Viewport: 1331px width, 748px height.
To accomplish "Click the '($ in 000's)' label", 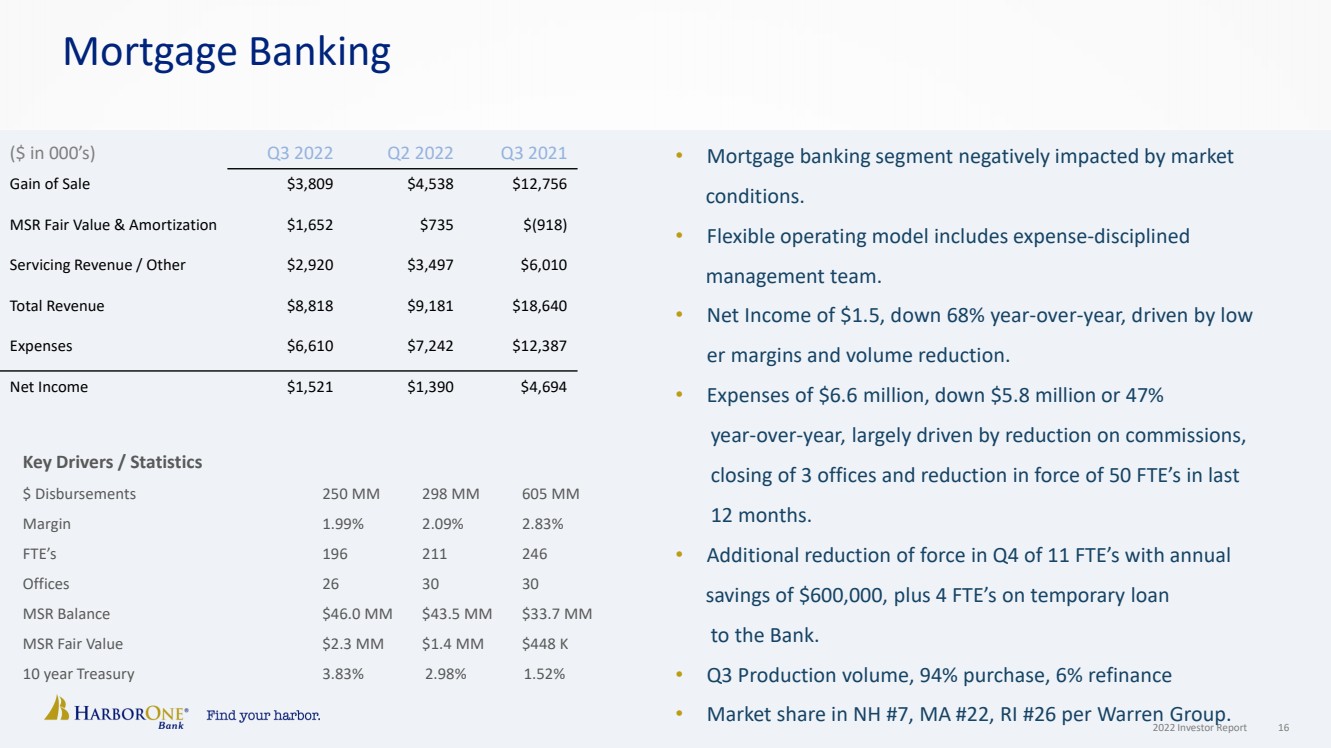I will pyautogui.click(x=52, y=153).
